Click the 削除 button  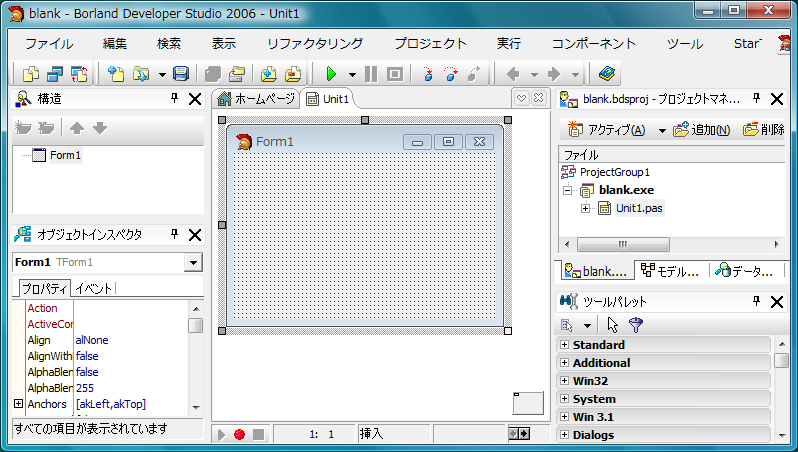(763, 130)
